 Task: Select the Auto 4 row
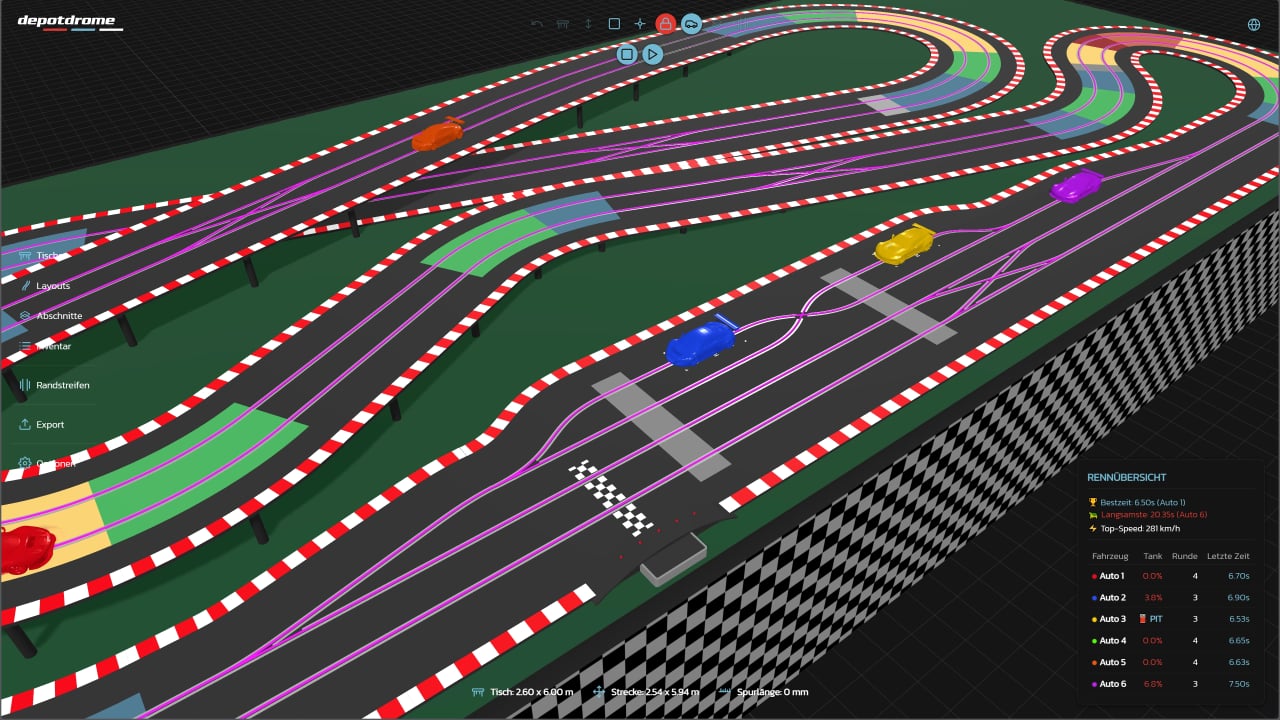1171,640
